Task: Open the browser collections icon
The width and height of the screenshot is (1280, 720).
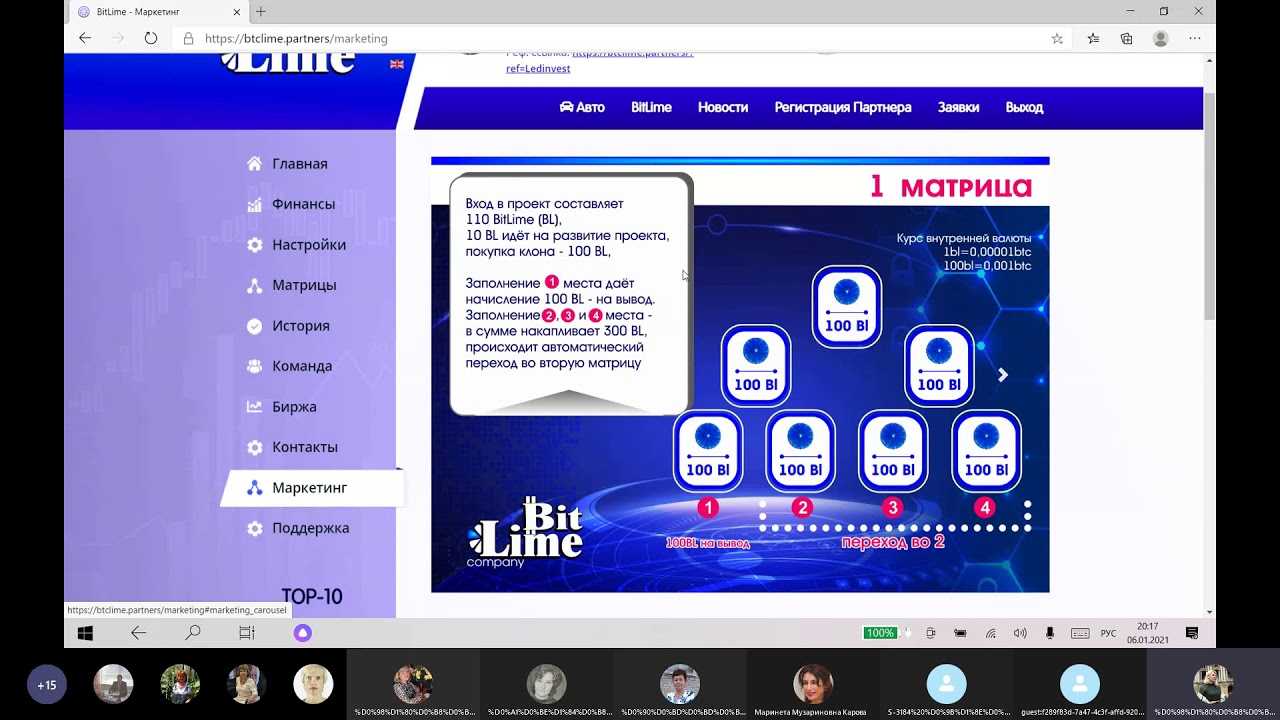Action: pyautogui.click(x=1126, y=38)
